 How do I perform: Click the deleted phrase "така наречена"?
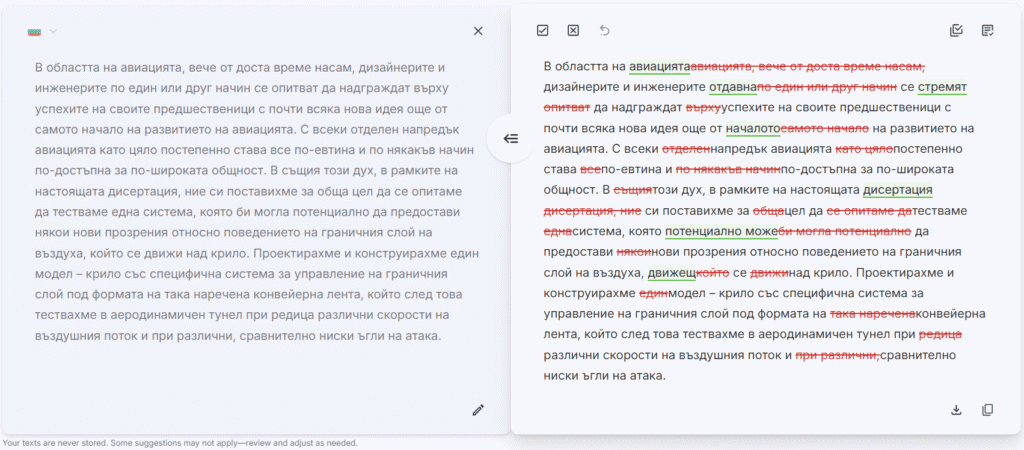point(872,314)
